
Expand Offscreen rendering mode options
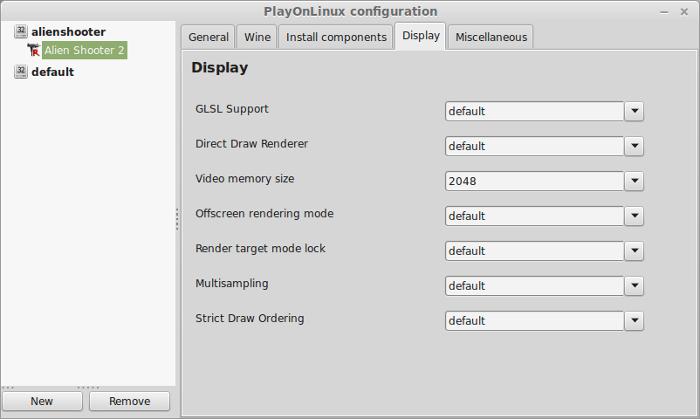tap(634, 216)
